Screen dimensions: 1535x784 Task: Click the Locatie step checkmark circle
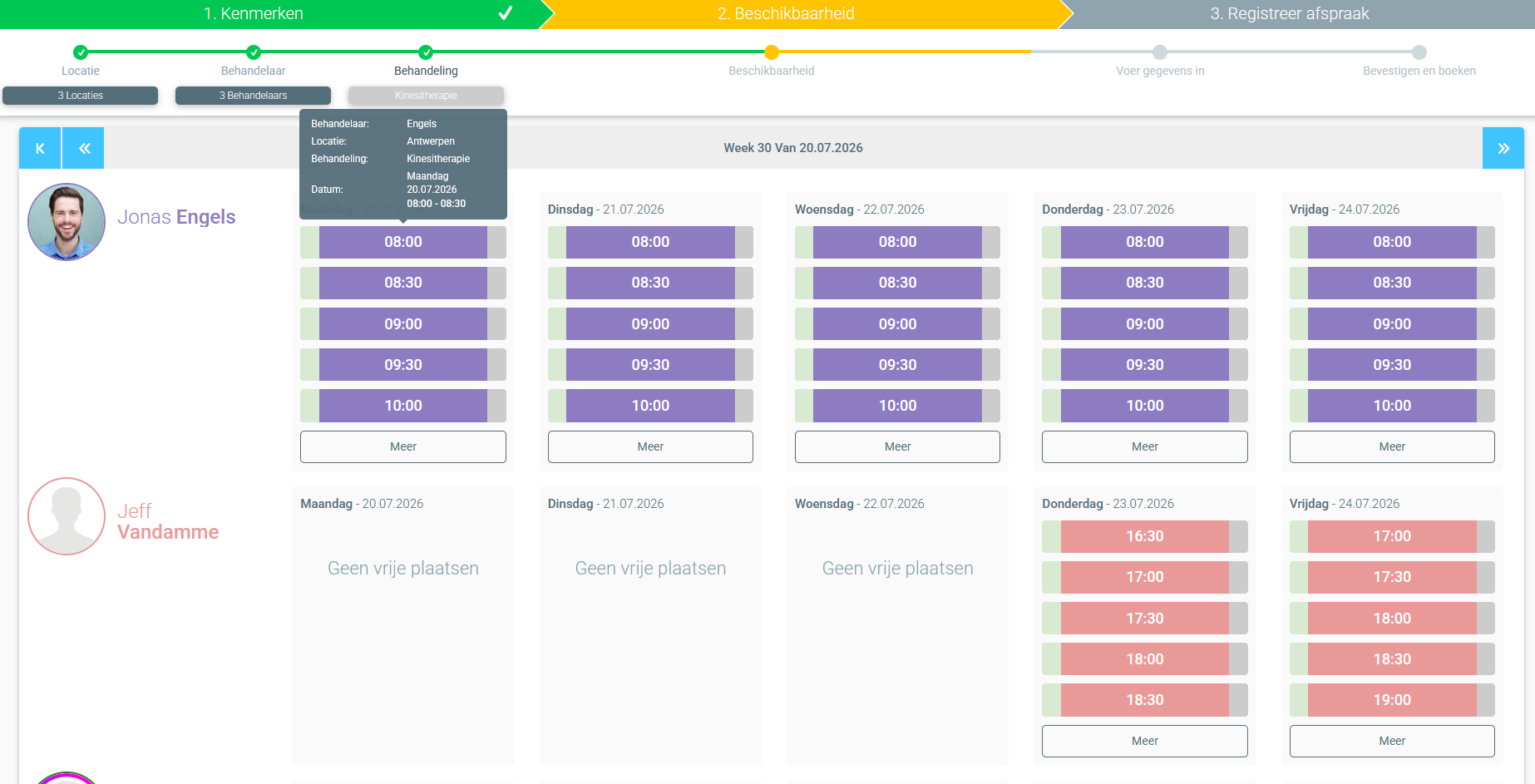click(x=81, y=52)
